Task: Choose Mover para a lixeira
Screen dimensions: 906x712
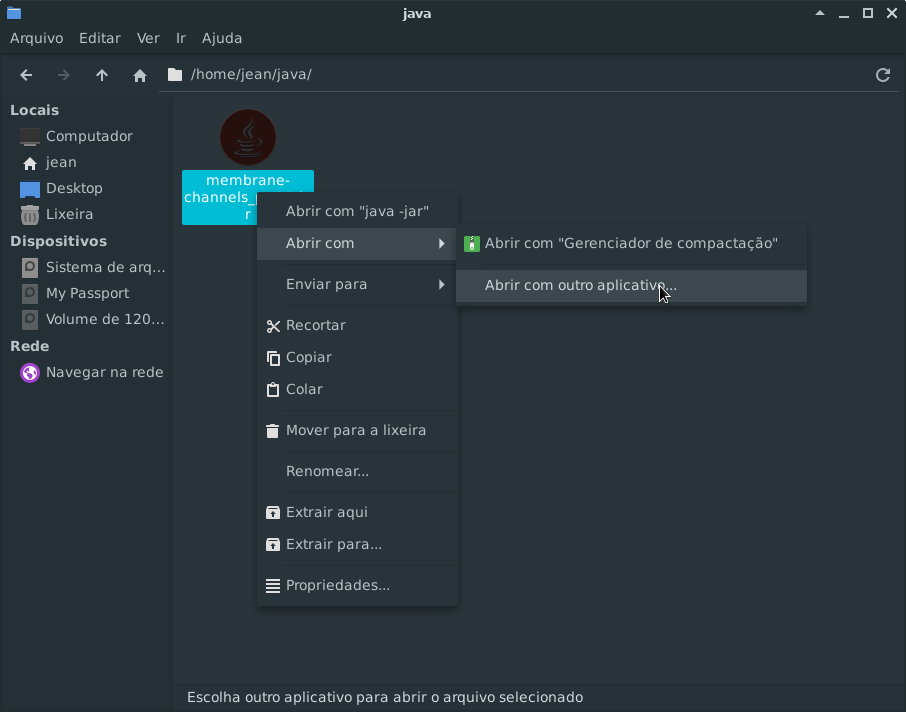Action: [x=355, y=430]
